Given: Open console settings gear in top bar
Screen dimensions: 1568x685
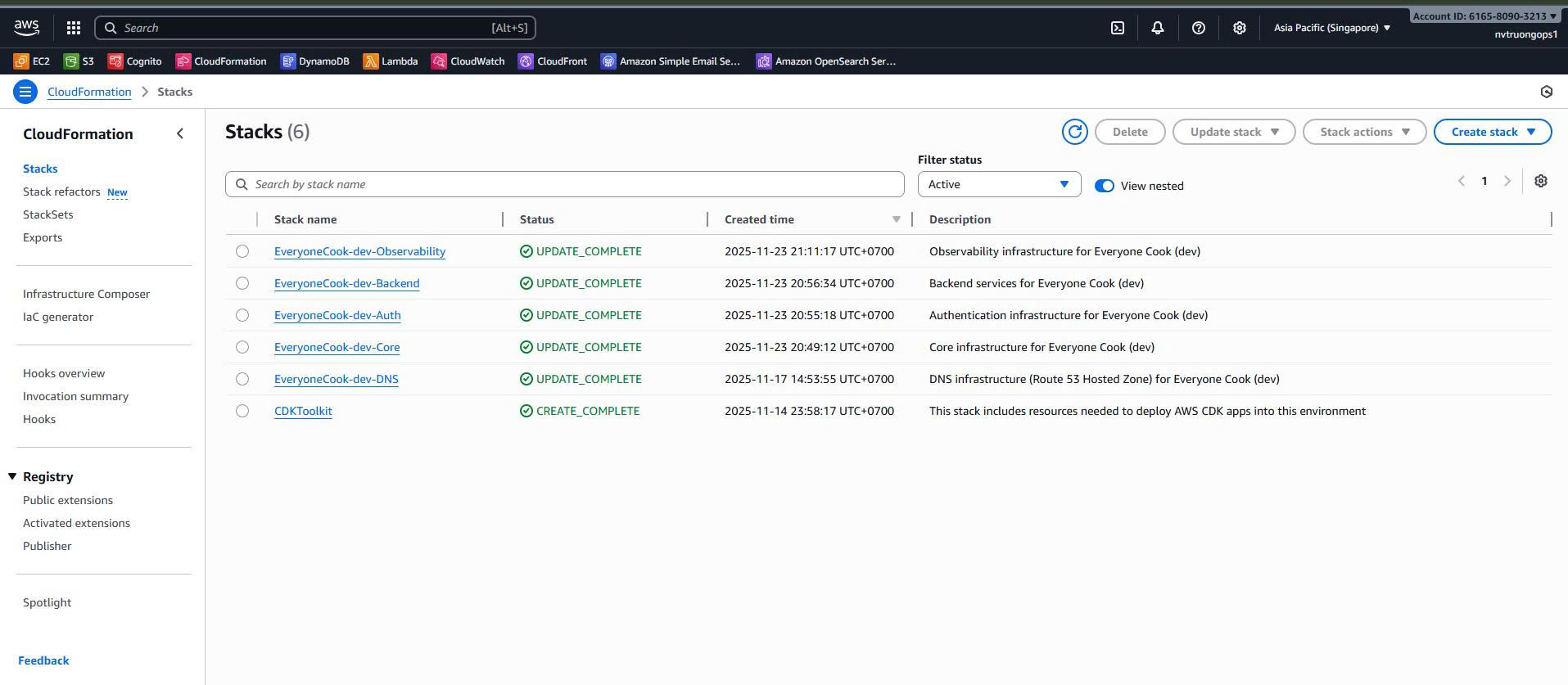Looking at the screenshot, I should pos(1240,28).
